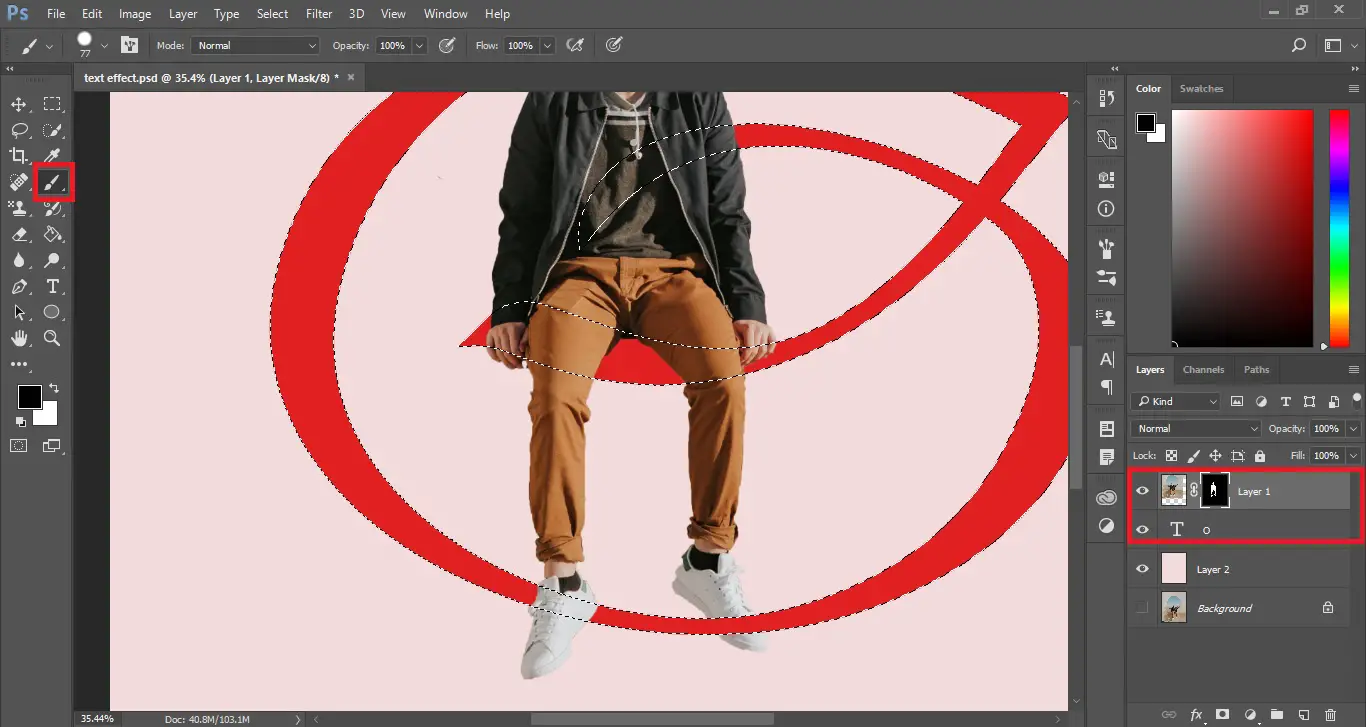Show the Background layer
The image size is (1366, 727).
[x=1141, y=607]
